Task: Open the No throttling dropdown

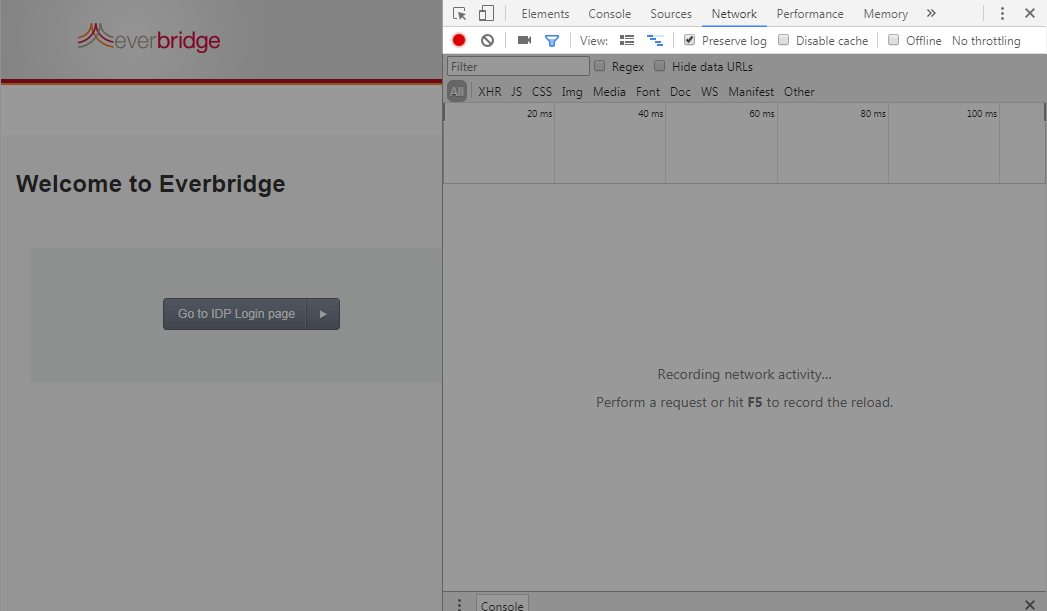Action: pos(986,41)
